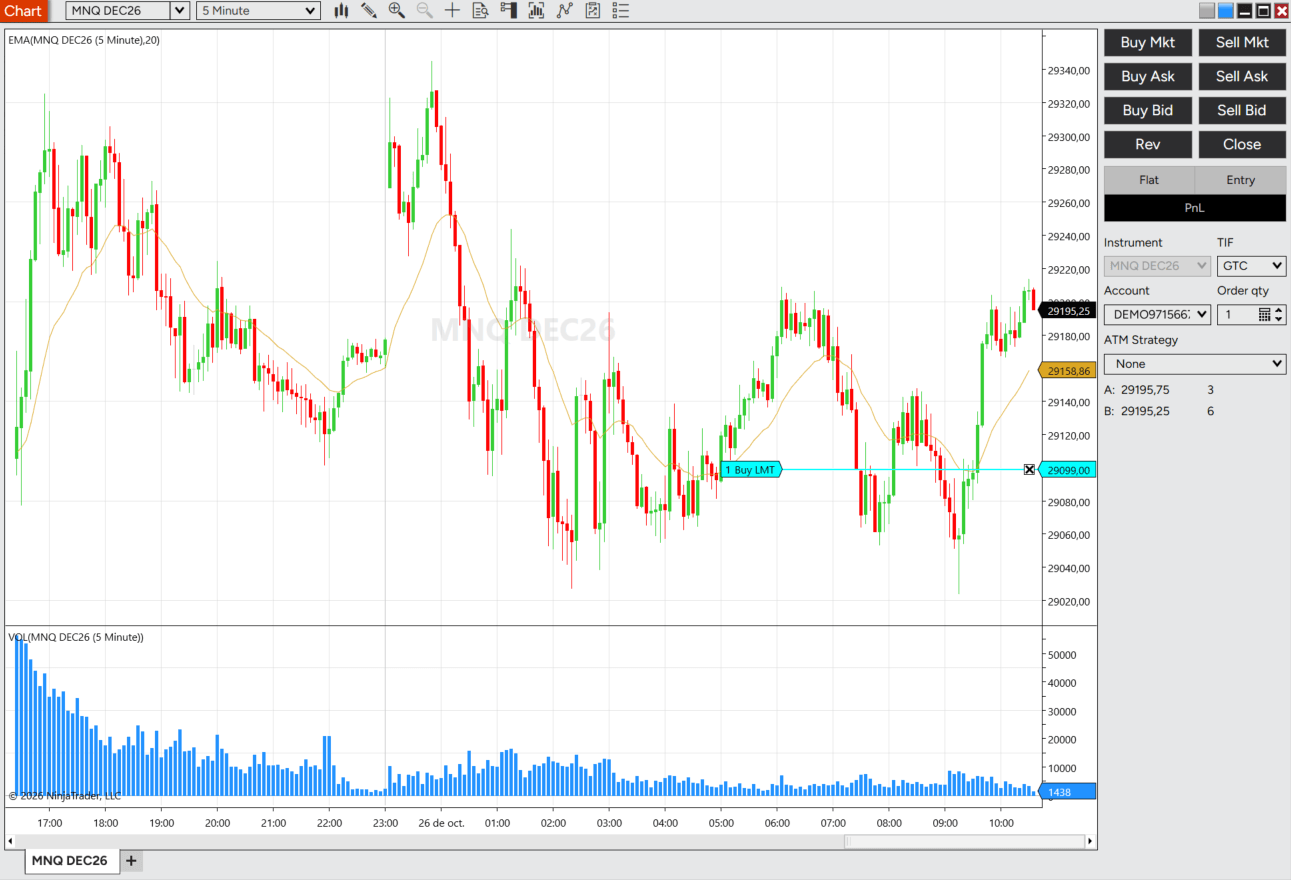Click Buy Mkt button
The height and width of the screenshot is (880, 1291).
[1148, 42]
